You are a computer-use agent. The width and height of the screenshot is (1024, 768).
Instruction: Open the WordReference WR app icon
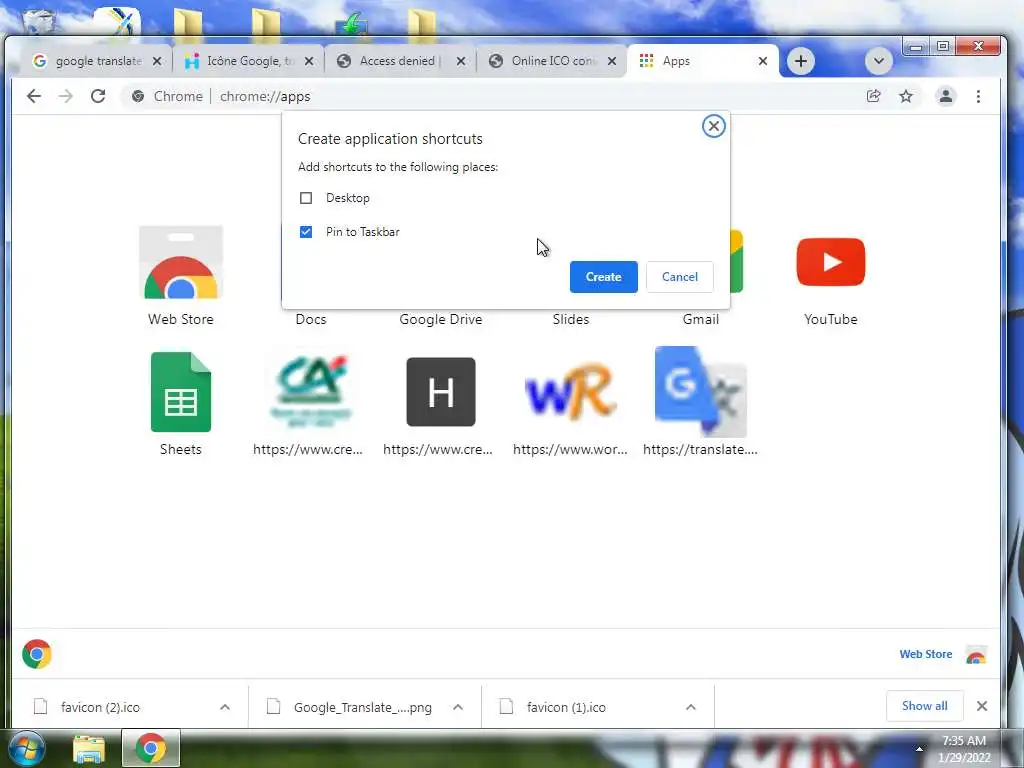point(571,392)
